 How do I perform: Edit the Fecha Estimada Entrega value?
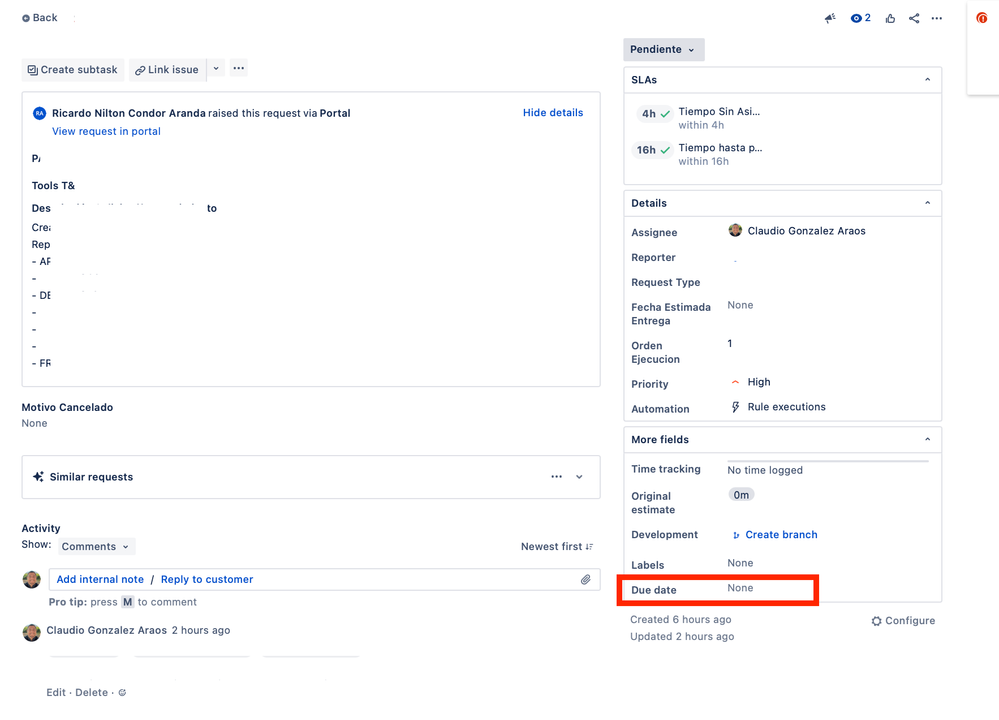[740, 305]
